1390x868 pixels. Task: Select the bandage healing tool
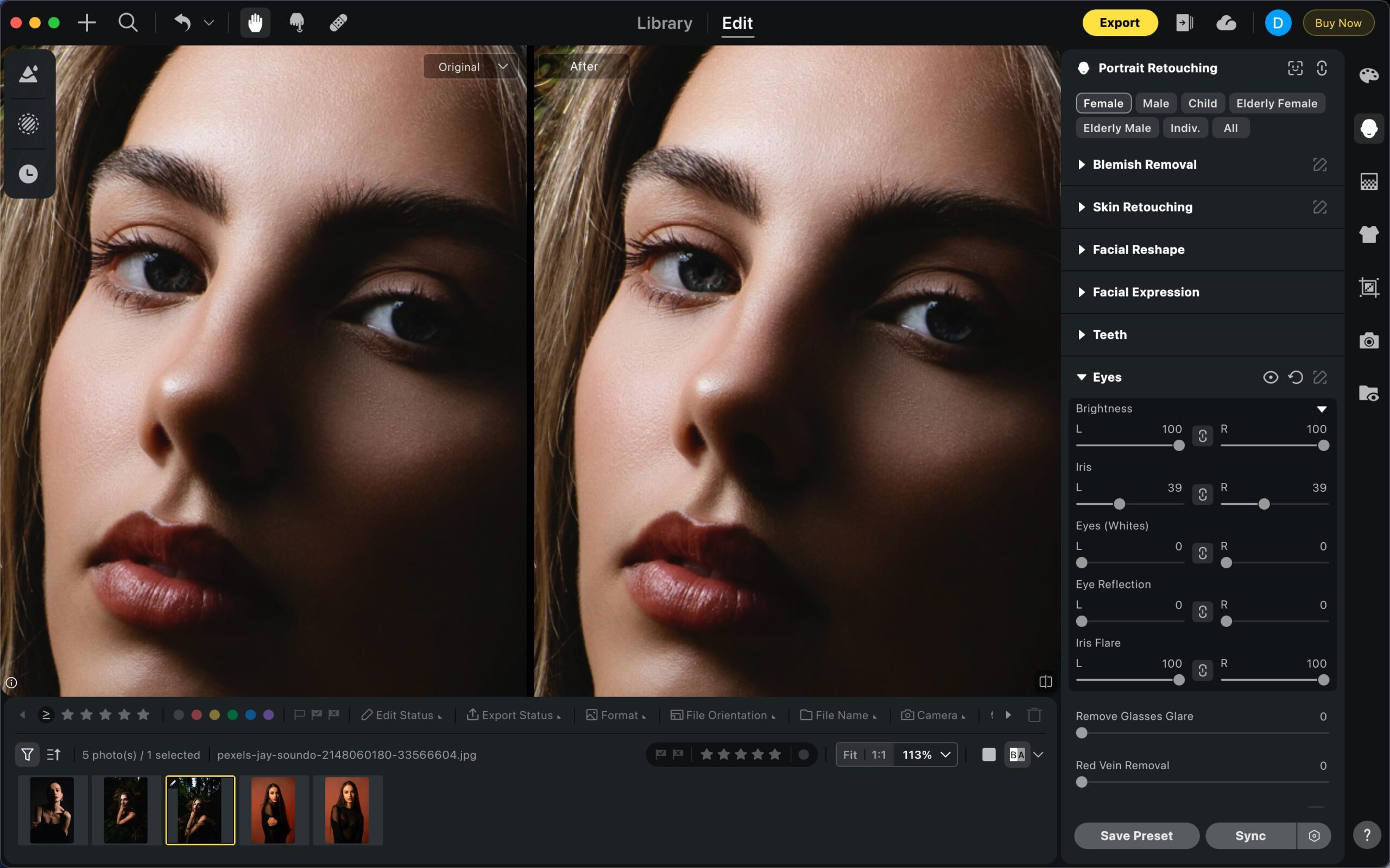coord(338,23)
